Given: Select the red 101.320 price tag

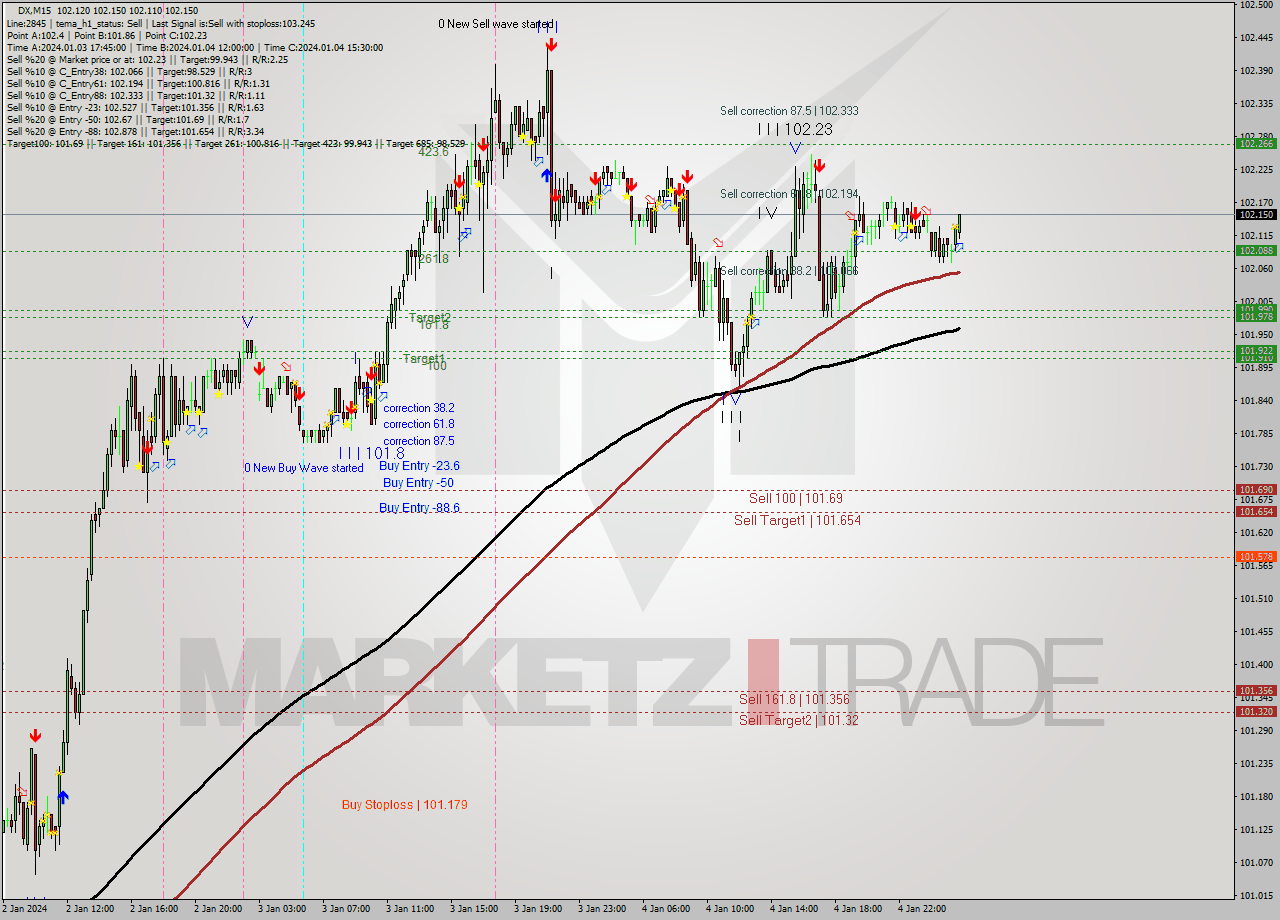Looking at the screenshot, I should tap(1256, 711).
